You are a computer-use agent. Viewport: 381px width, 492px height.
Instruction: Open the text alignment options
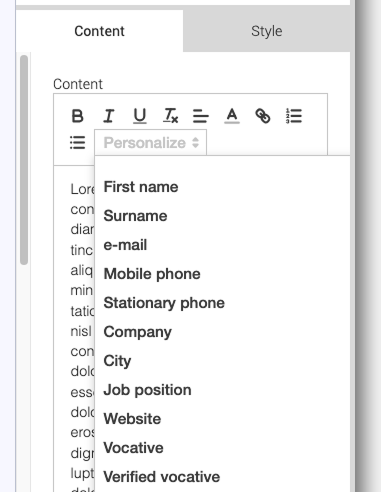point(201,116)
